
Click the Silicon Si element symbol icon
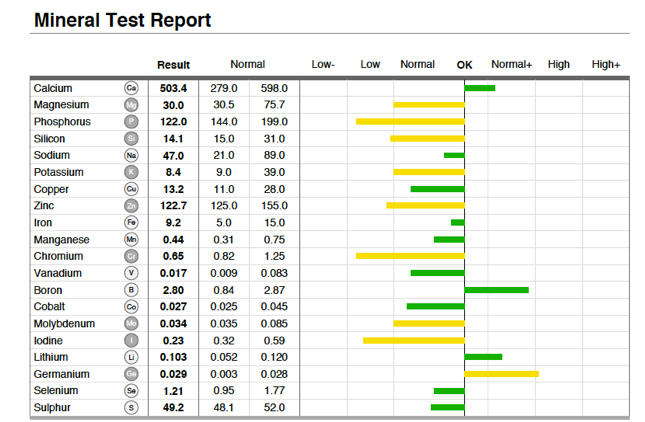click(131, 139)
